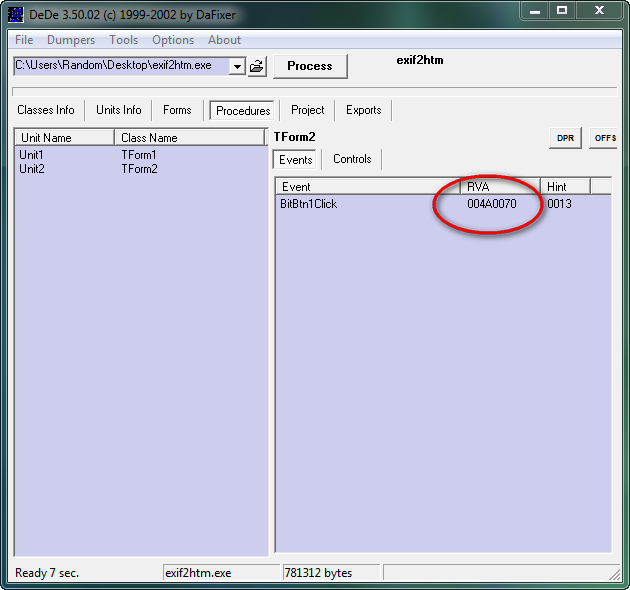Close the DeDe window

[x=599, y=11]
